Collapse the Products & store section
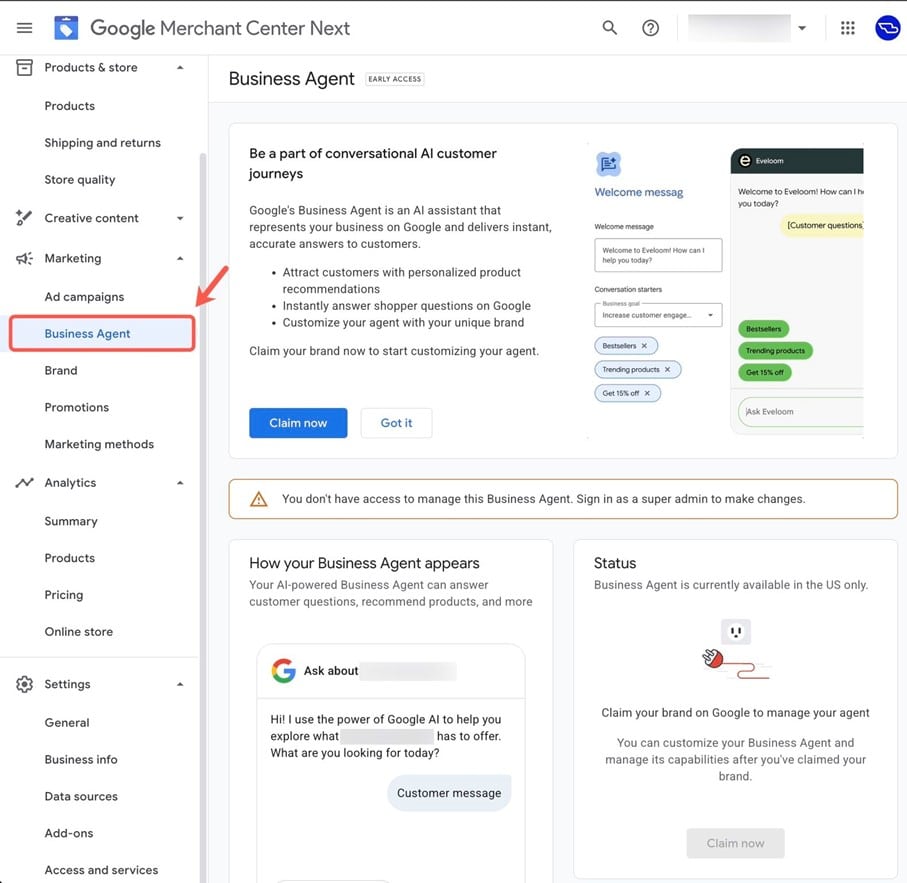The height and width of the screenshot is (883, 907). (x=180, y=68)
